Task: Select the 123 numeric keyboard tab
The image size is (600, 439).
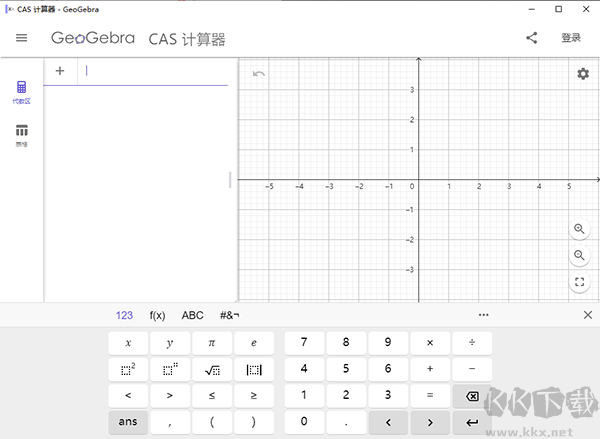Action: tap(124, 315)
